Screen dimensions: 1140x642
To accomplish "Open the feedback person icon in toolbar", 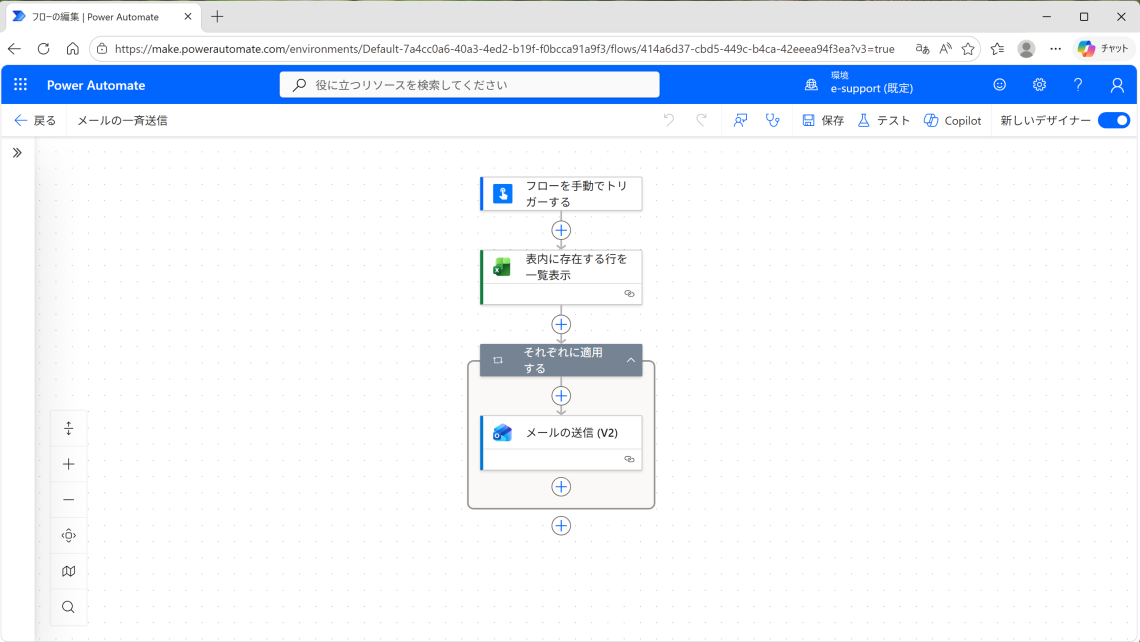I will pos(740,120).
